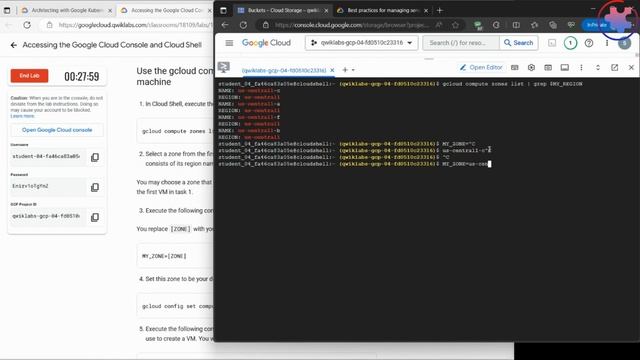Click the 00:27:59 lab timer
Image resolution: width=640 pixels, height=360 pixels.
point(82,76)
